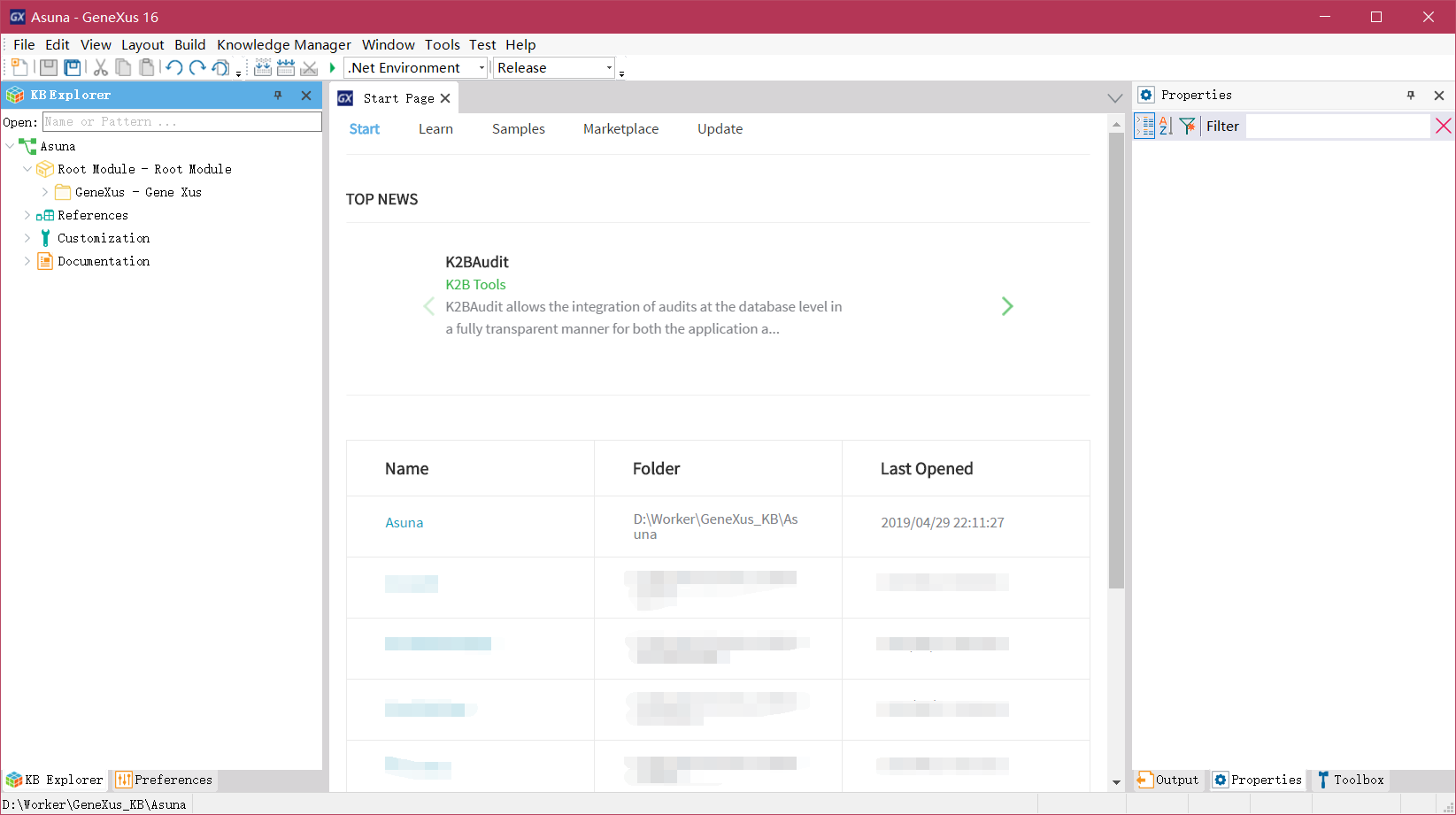The image size is (1456, 815).
Task: Close the KB Explorer panel
Action: pyautogui.click(x=306, y=96)
